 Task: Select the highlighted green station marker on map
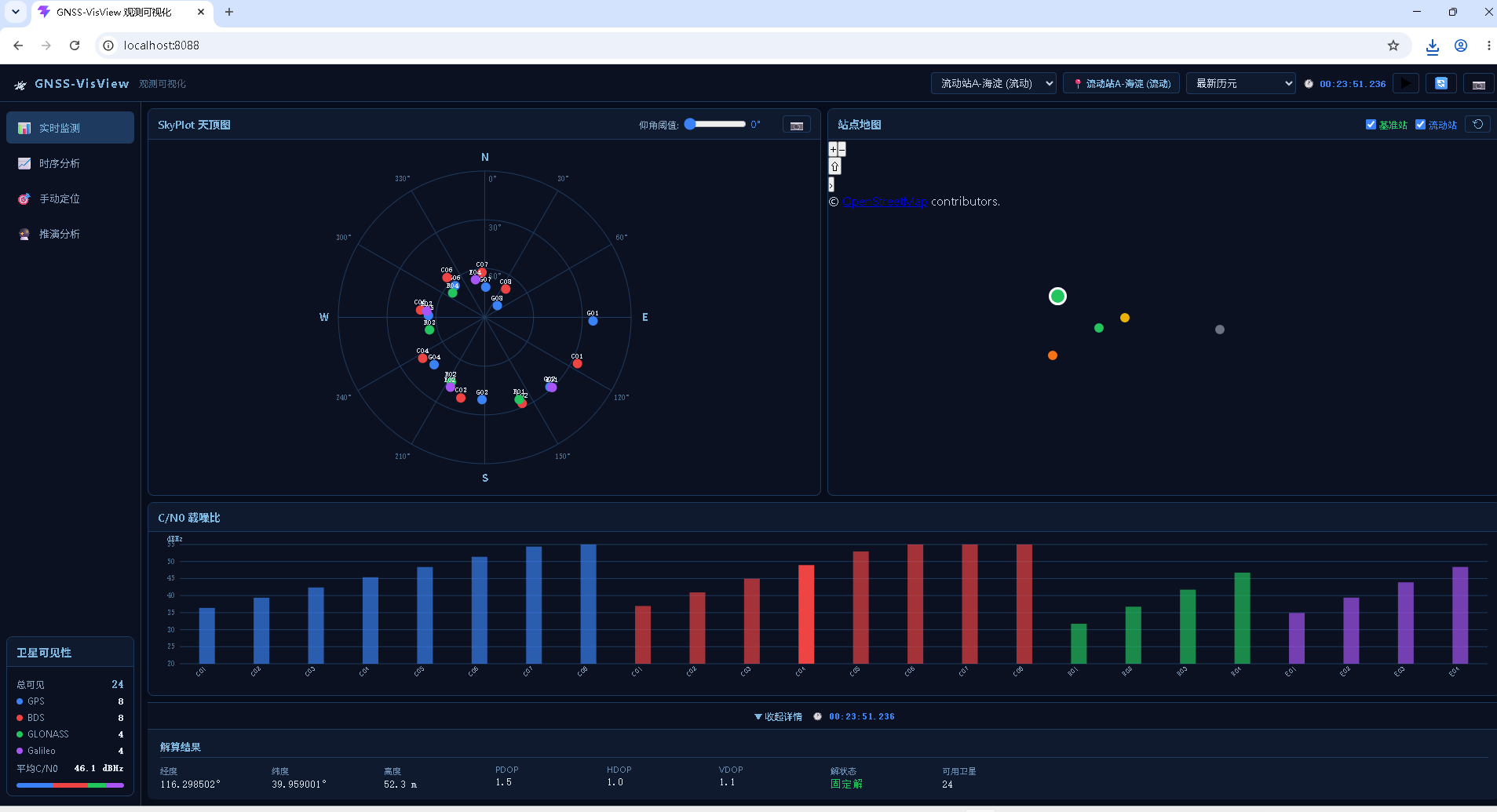(x=1057, y=296)
